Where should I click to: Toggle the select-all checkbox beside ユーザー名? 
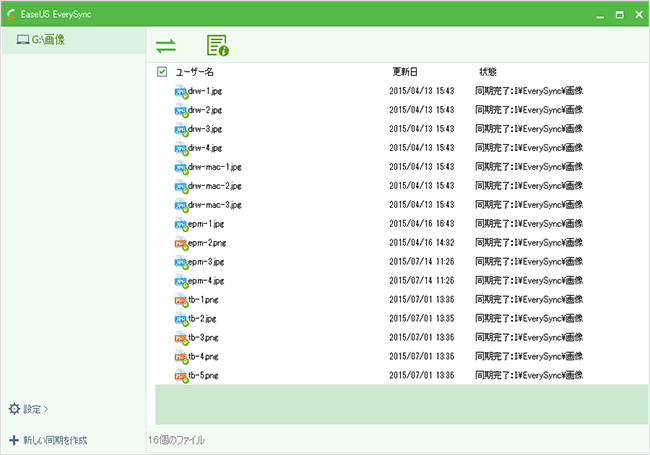(x=162, y=72)
